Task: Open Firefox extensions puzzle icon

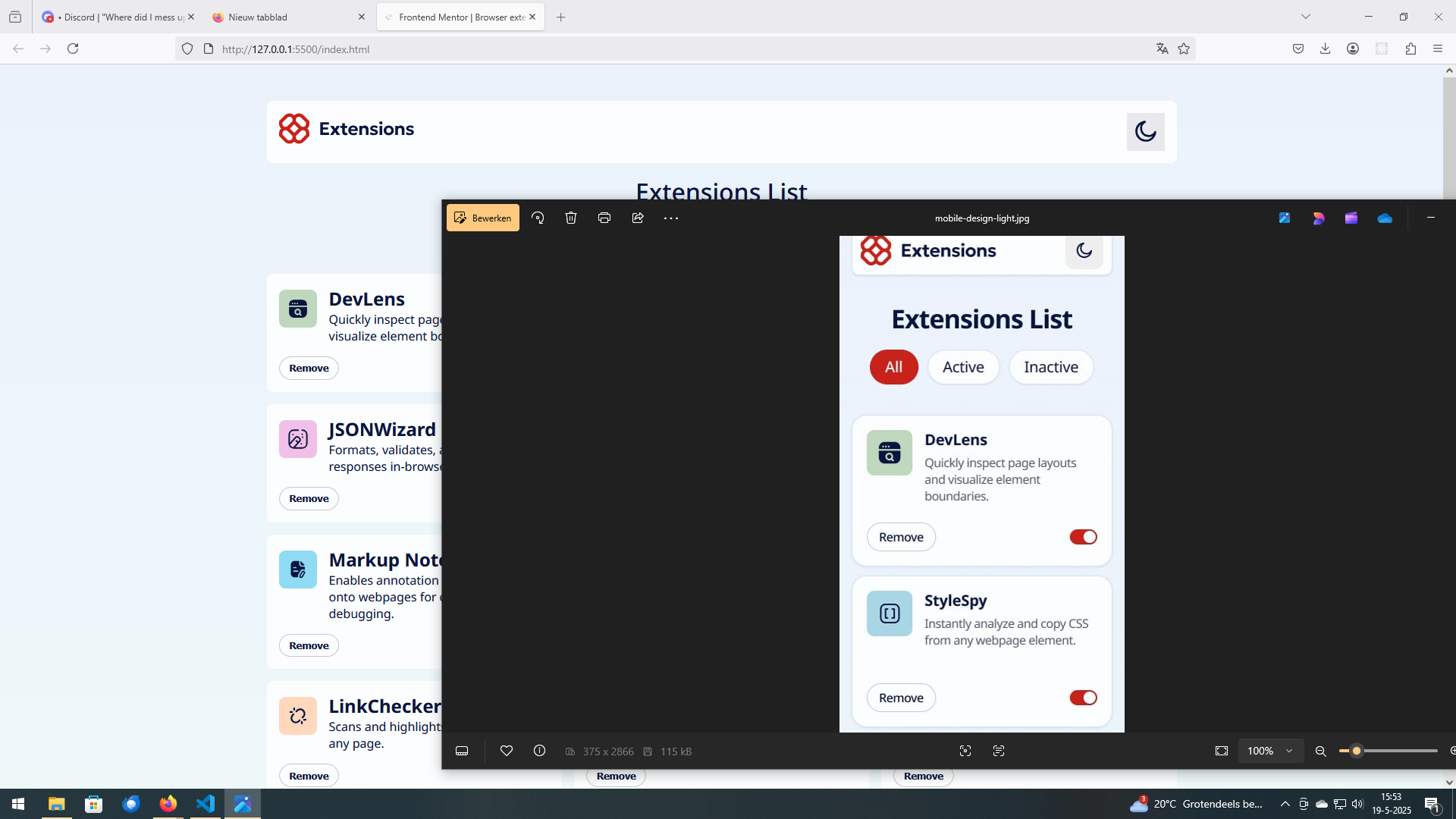Action: (1410, 49)
